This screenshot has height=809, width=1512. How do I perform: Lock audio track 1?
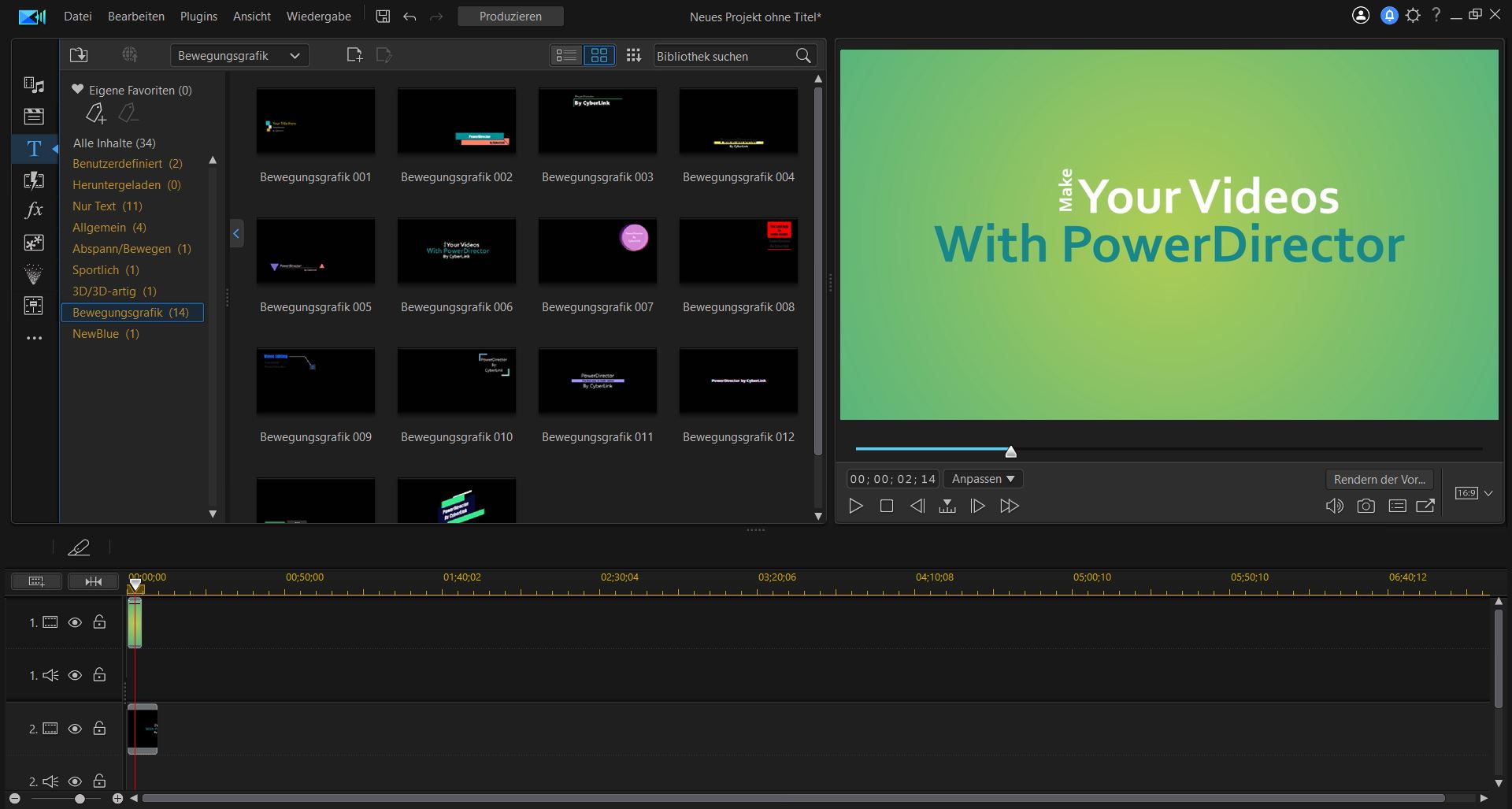click(99, 674)
